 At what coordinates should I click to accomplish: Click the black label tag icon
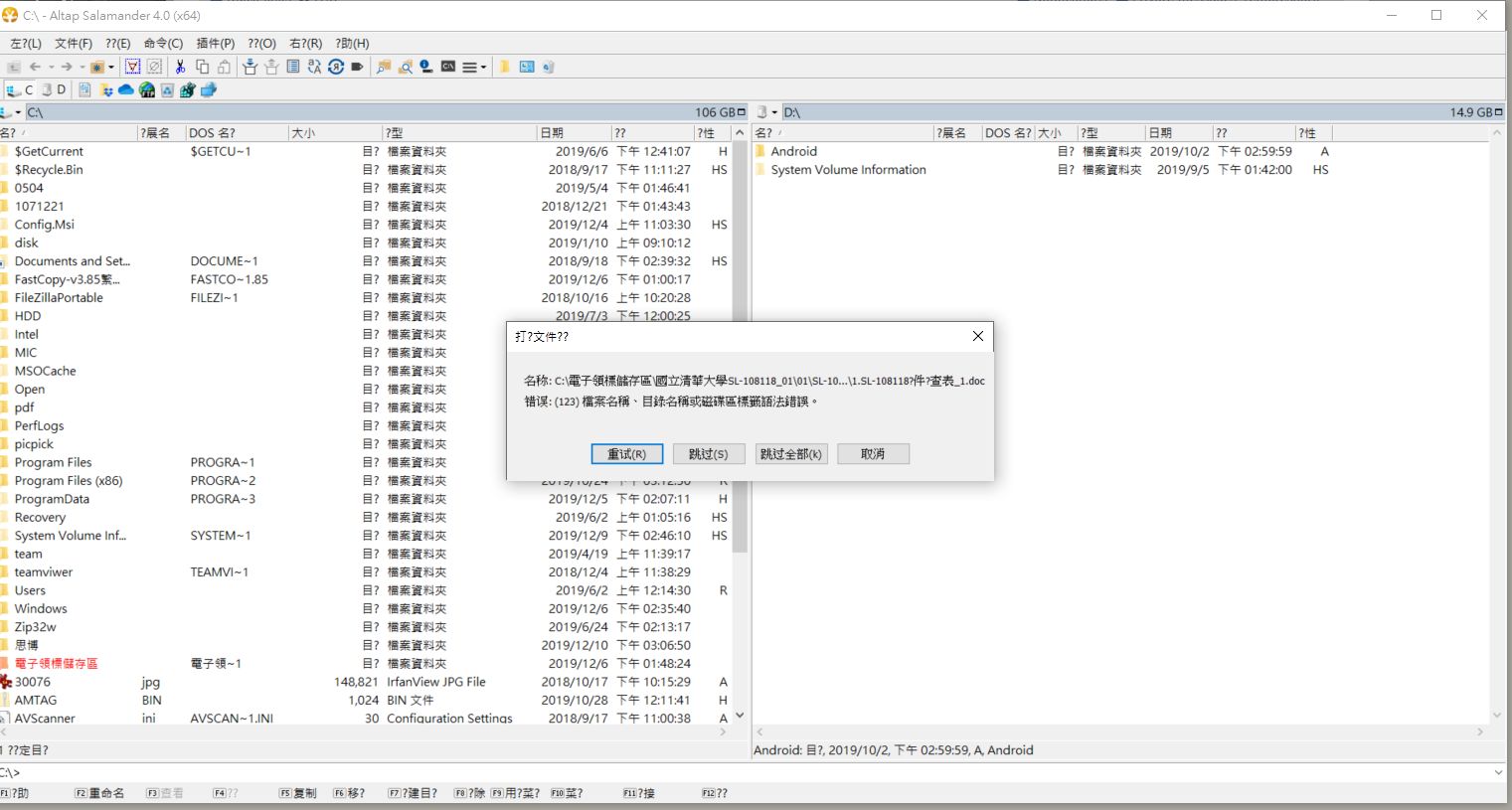click(x=357, y=67)
